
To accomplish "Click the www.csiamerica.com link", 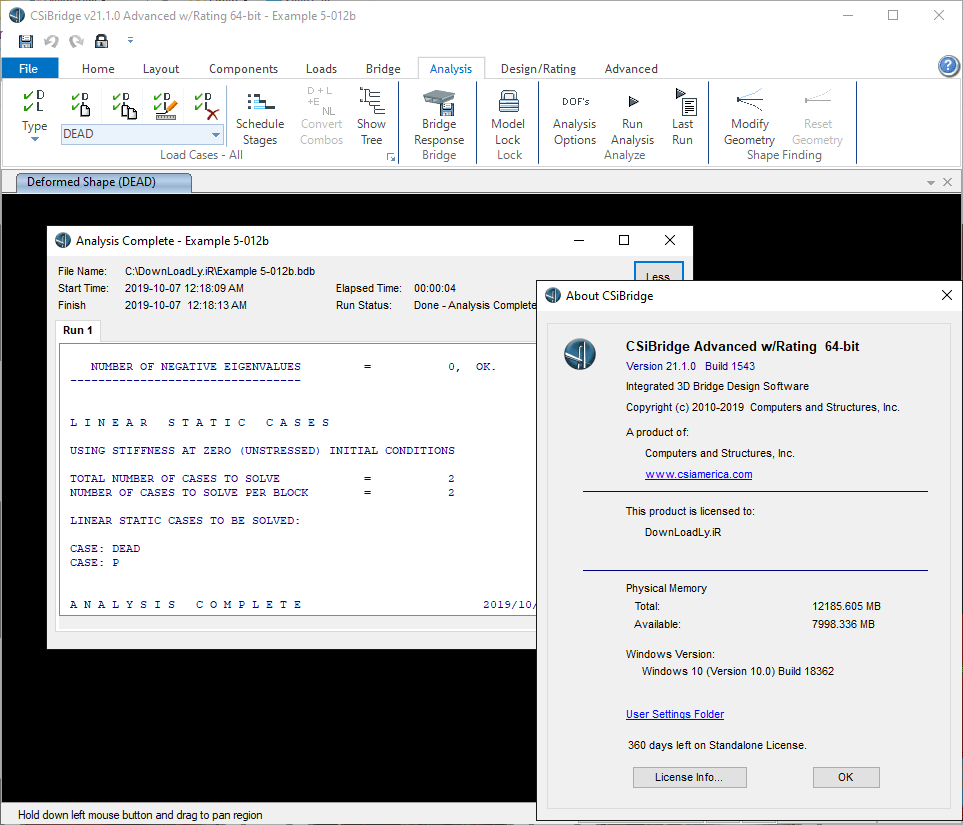I will 698,474.
